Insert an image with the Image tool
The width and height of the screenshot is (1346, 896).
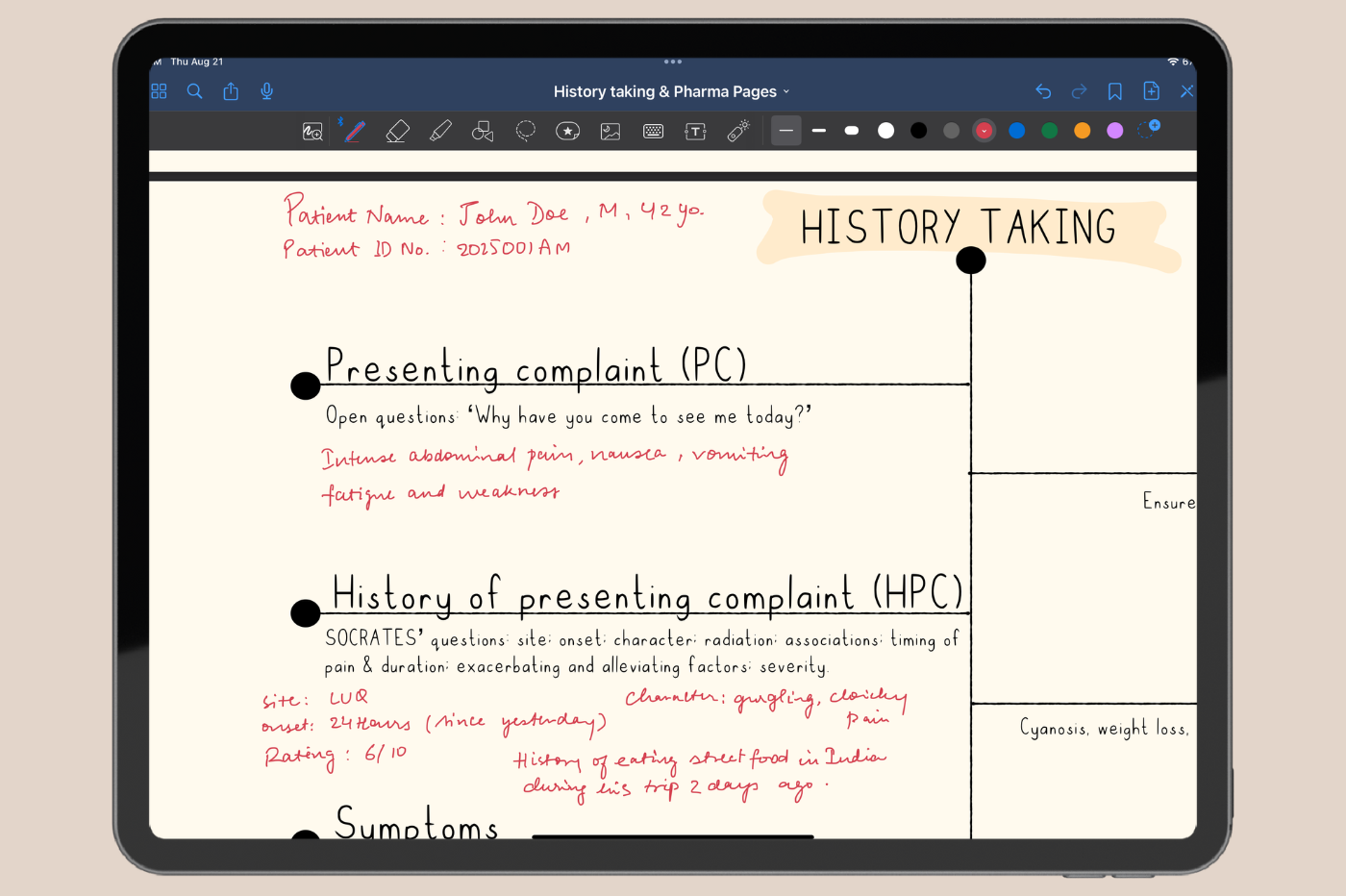click(611, 131)
